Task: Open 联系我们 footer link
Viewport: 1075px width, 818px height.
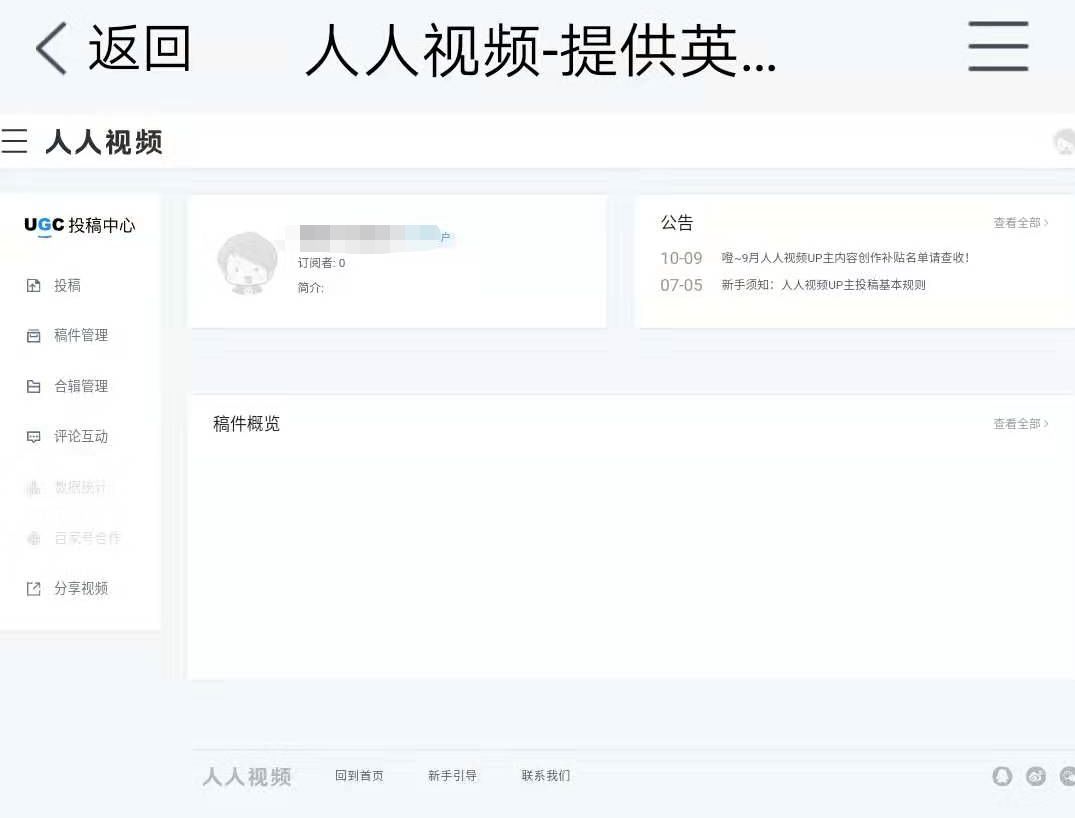Action: pyautogui.click(x=546, y=775)
